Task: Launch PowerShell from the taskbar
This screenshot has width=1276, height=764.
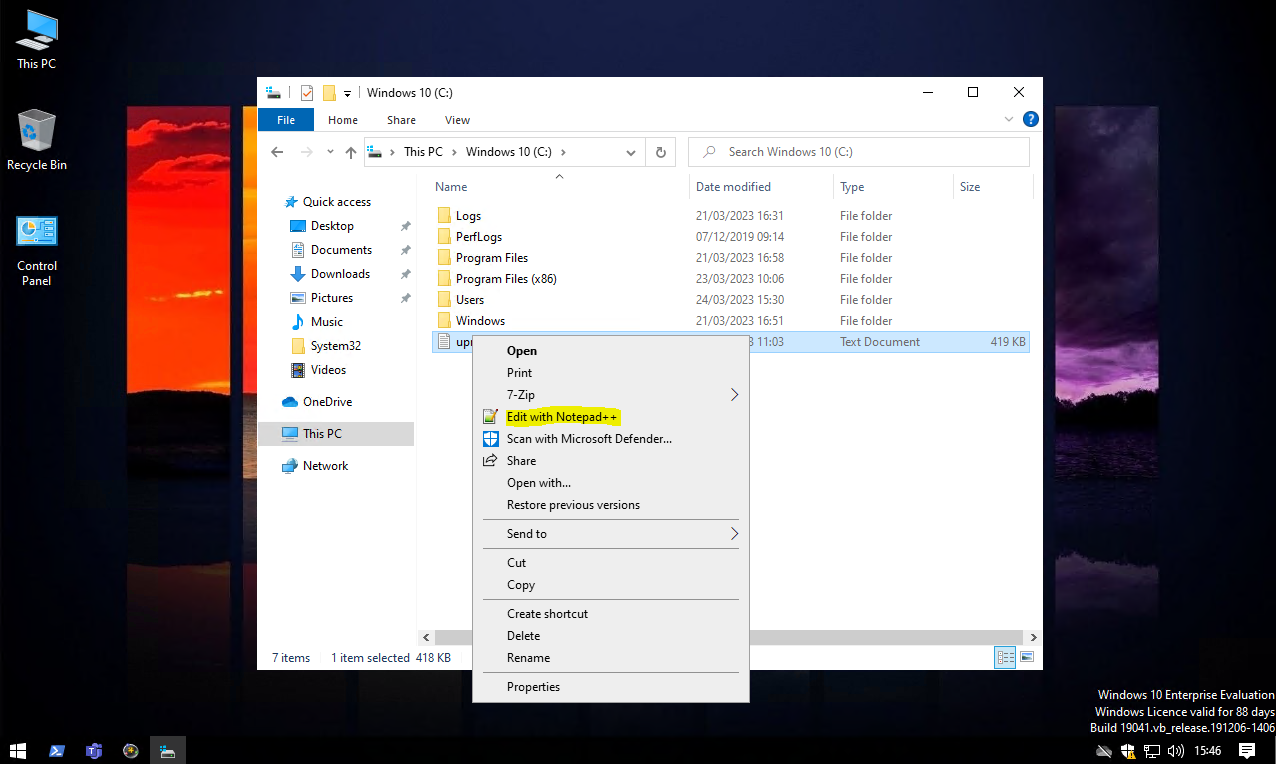Action: [x=57, y=750]
